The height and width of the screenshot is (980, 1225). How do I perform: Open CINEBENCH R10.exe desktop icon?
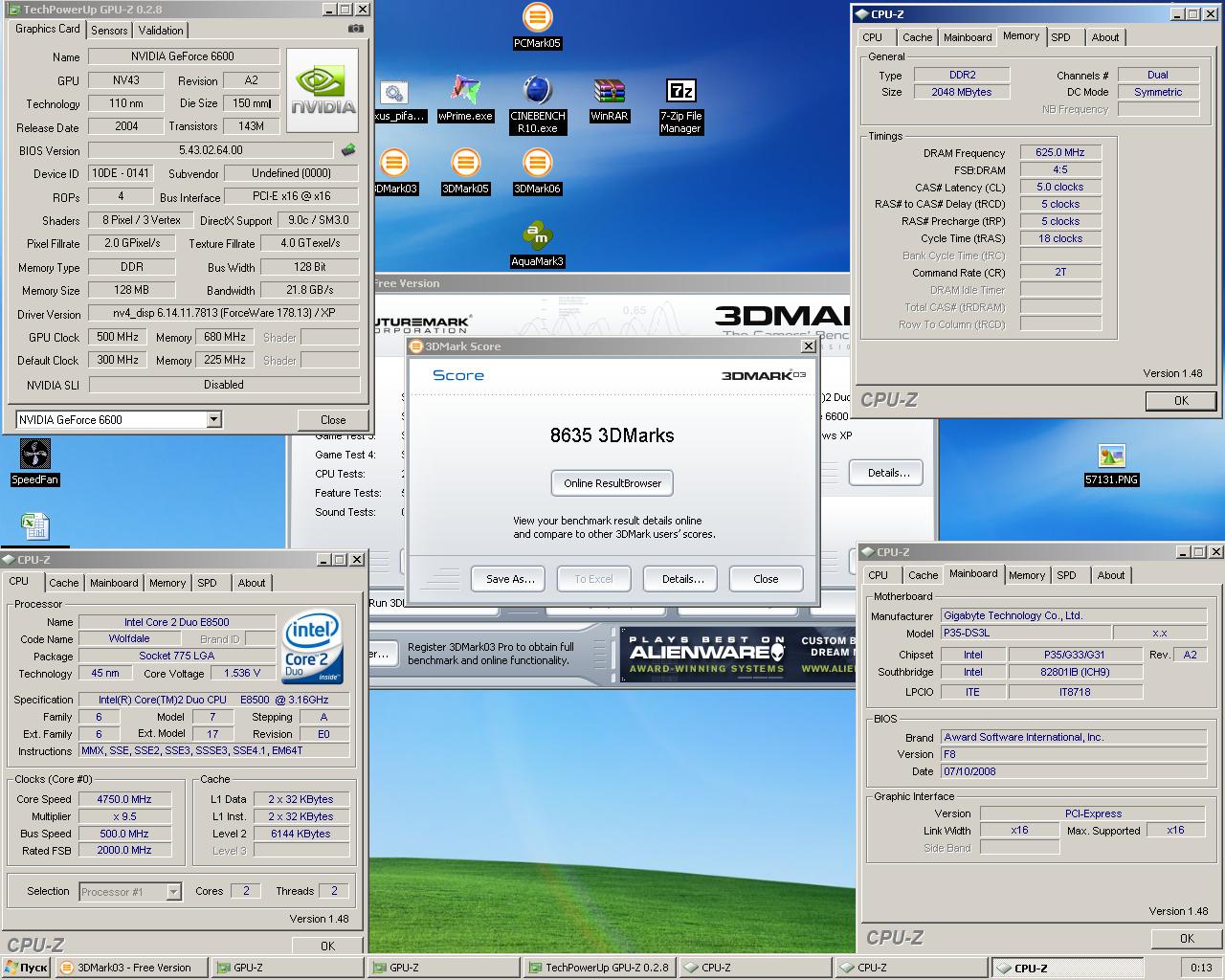[537, 104]
